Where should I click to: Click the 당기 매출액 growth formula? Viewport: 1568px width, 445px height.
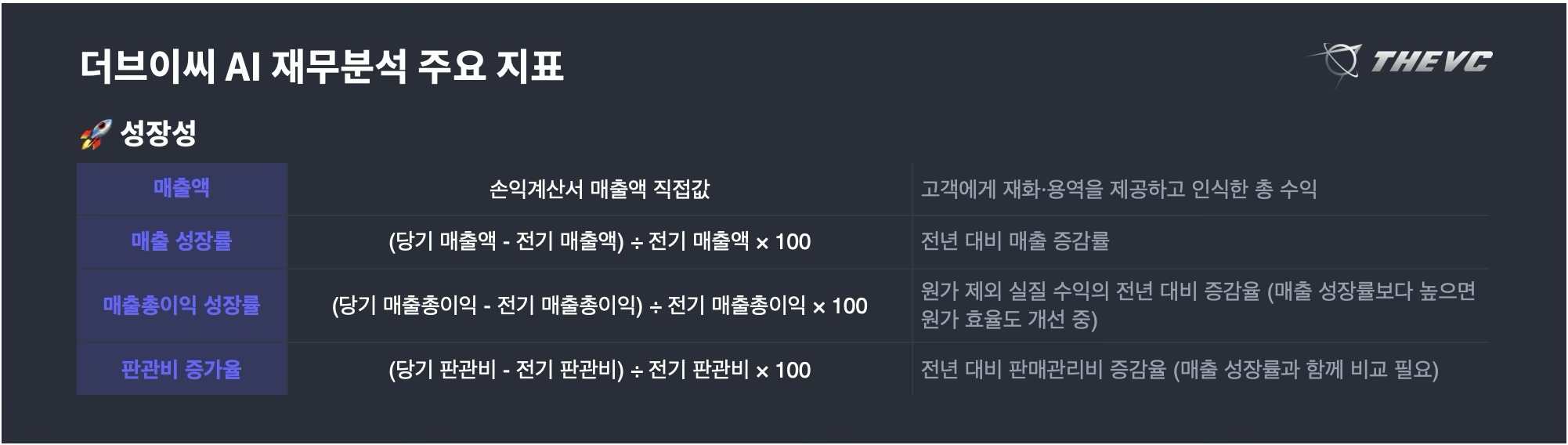coord(599,241)
